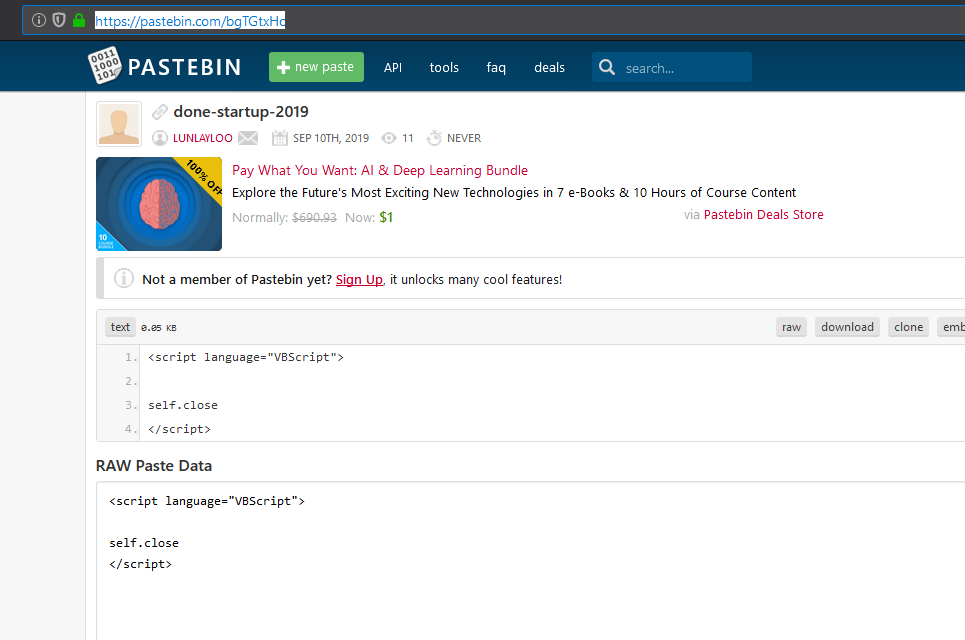965x640 pixels.
Task: Click the SEP 10TH, 2019 date text
Action: coord(330,138)
